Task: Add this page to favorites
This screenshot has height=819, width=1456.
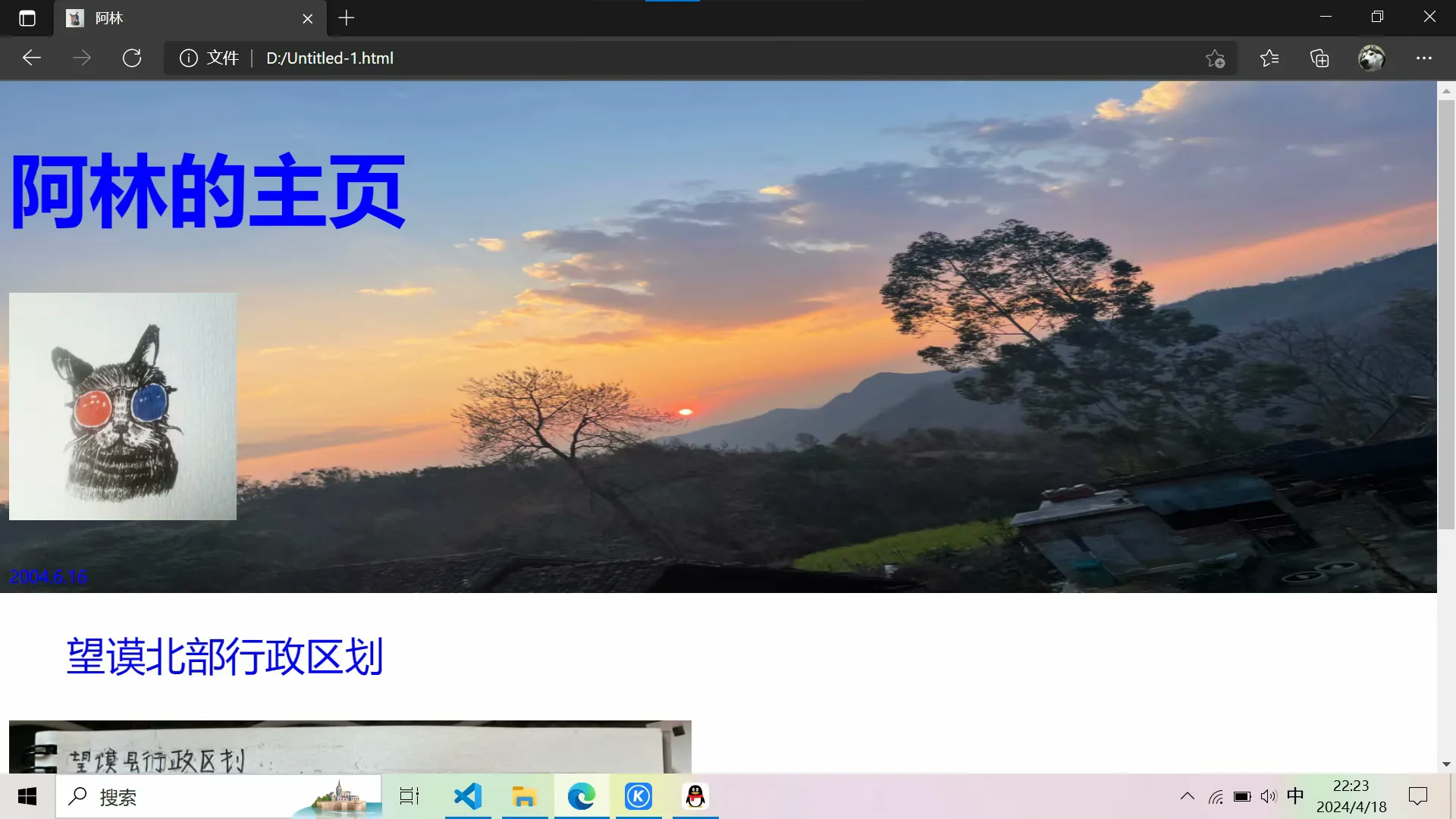Action: [x=1215, y=58]
